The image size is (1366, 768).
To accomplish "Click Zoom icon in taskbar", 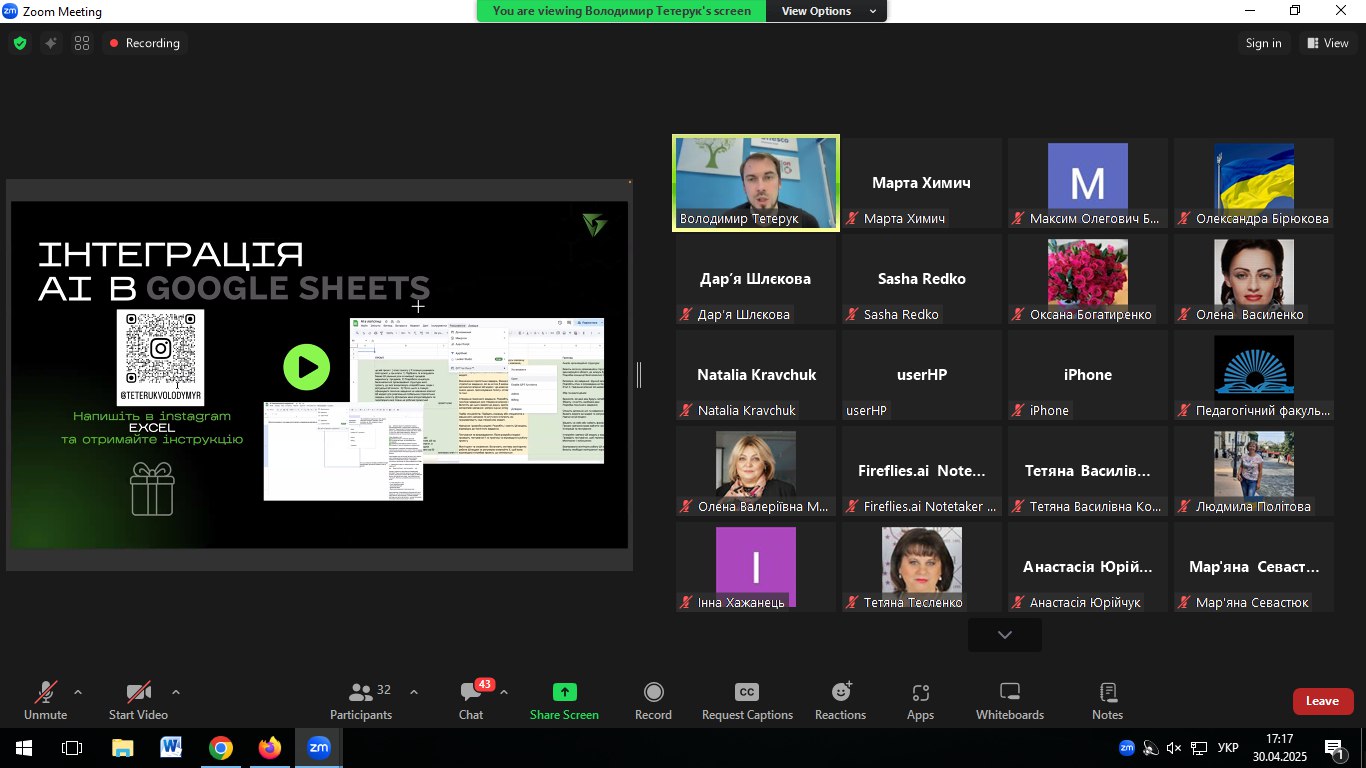I will (x=318, y=748).
